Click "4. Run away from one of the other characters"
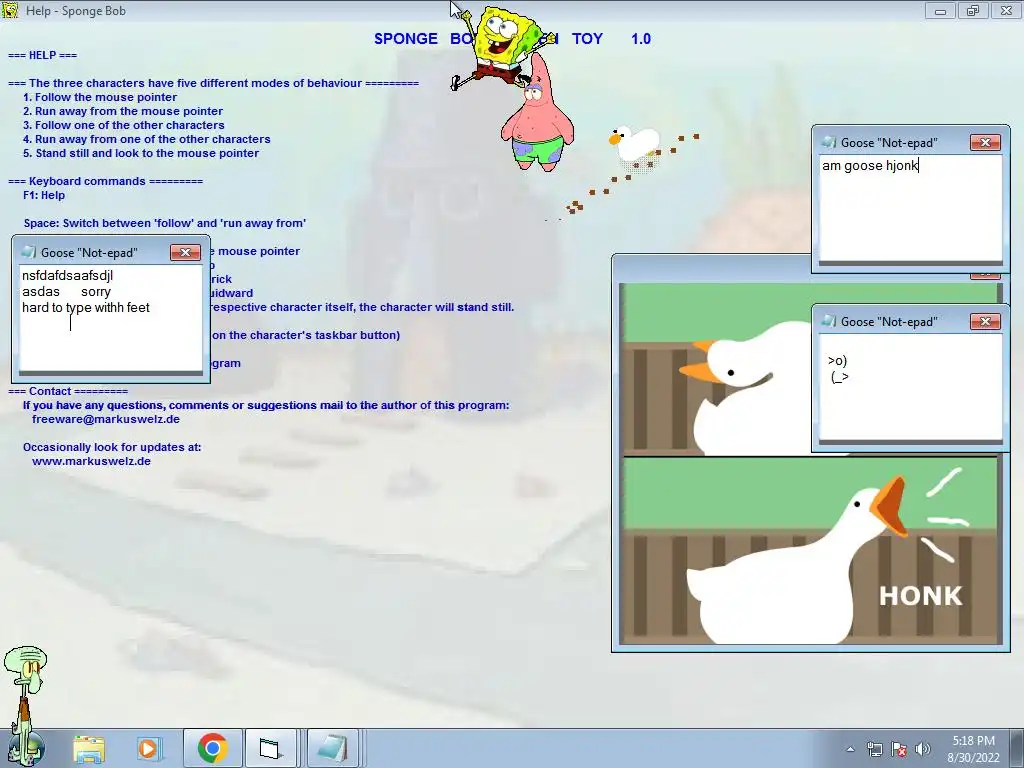 146,139
